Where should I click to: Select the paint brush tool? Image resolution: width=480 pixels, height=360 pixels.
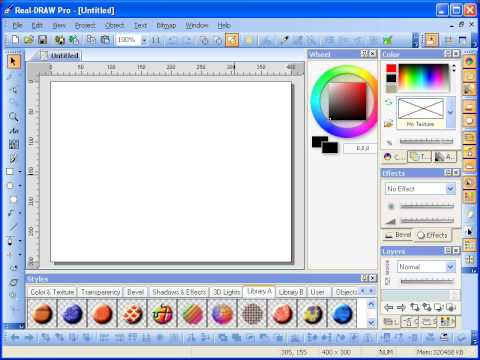(13, 158)
